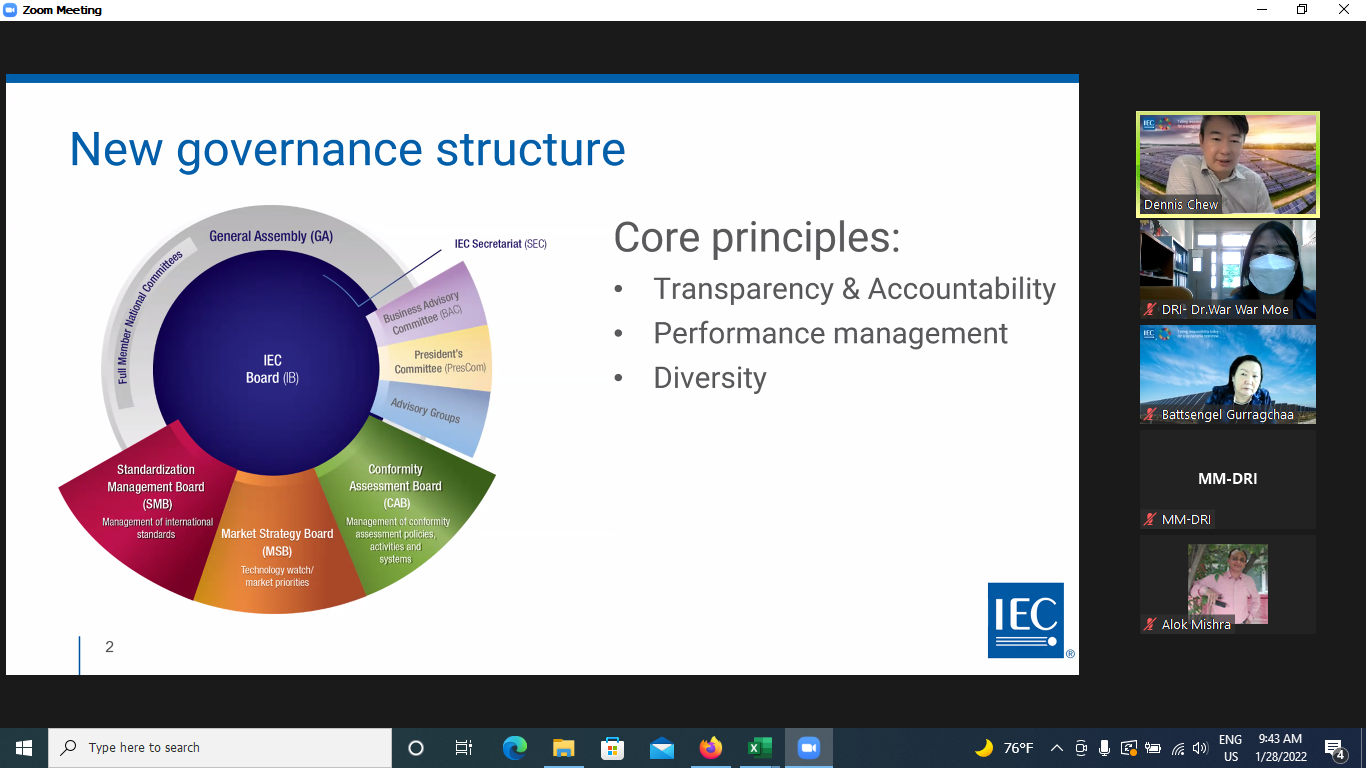1366x768 pixels.
Task: Click the taskbar search box
Action: (220, 747)
